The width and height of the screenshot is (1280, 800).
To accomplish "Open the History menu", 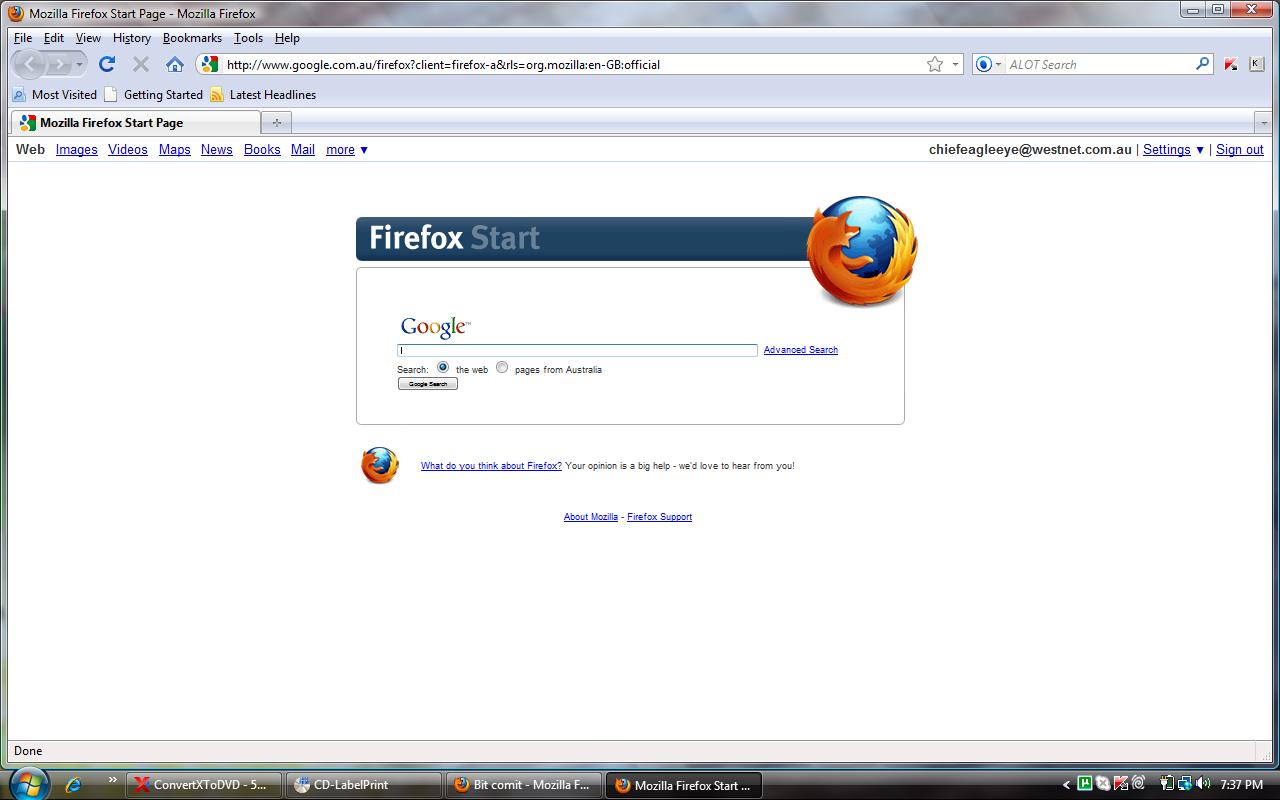I will (x=132, y=38).
